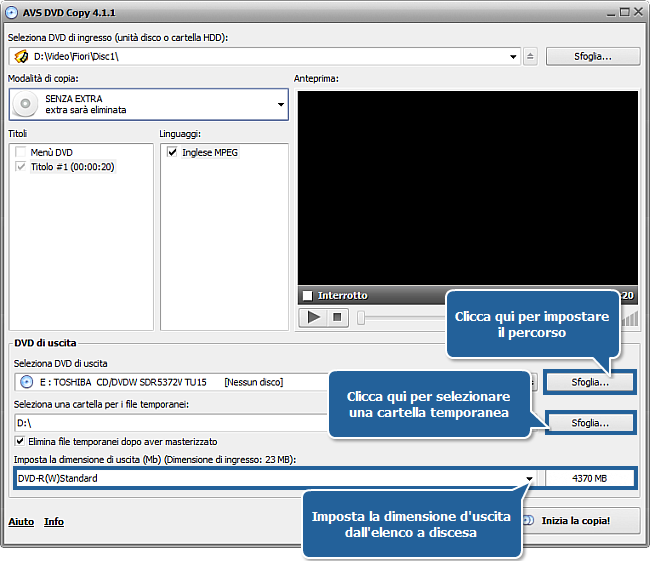Image resolution: width=650 pixels, height=561 pixels.
Task: Click the 4370 MB output size field
Action: [x=589, y=478]
